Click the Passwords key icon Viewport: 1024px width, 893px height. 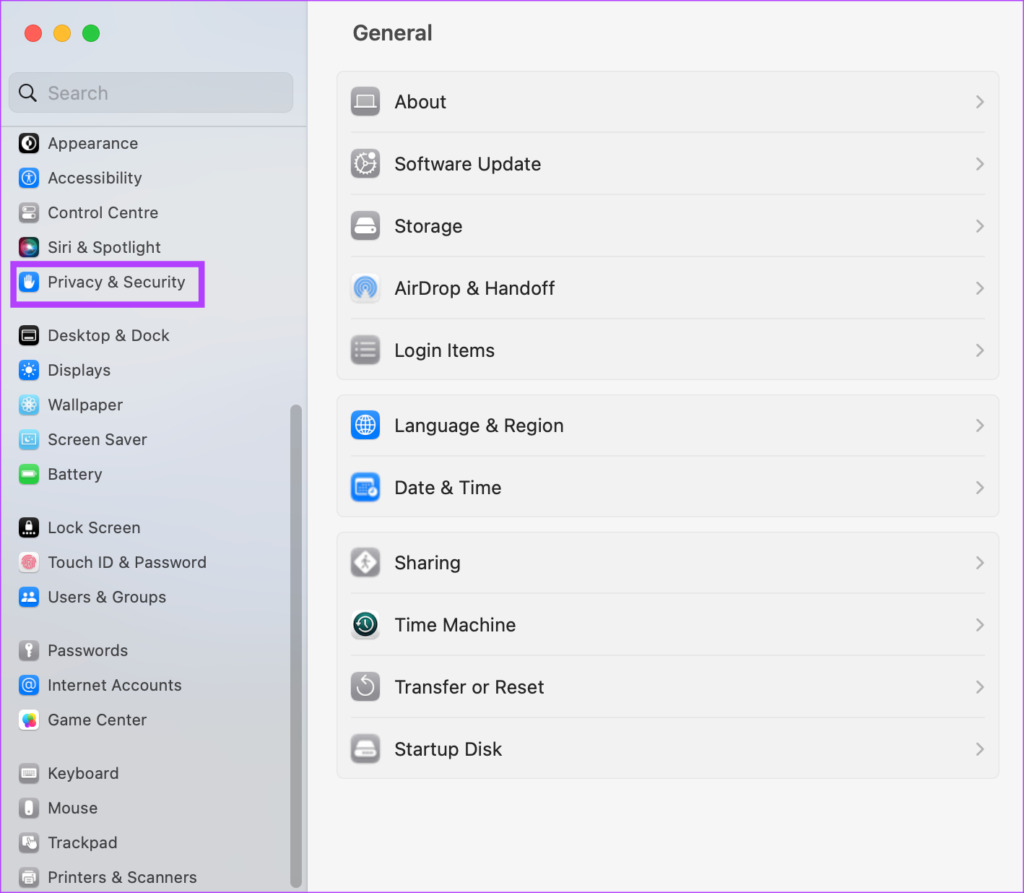click(x=29, y=650)
